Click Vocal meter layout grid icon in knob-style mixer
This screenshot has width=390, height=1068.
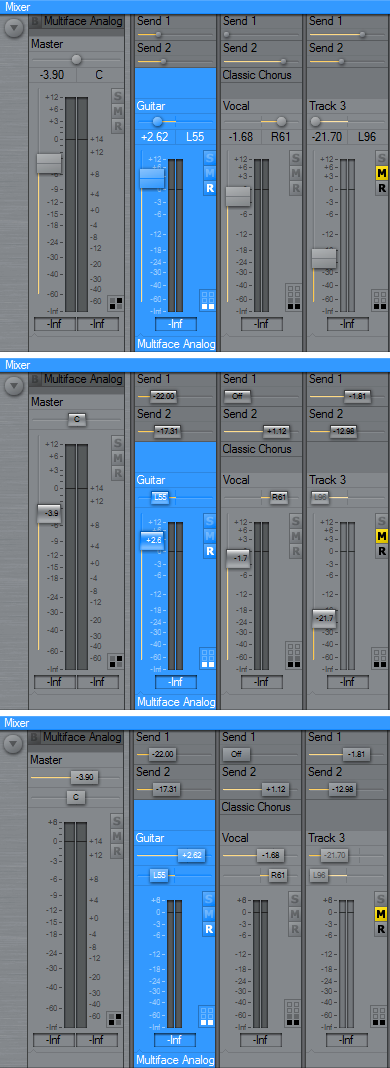tap(293, 297)
